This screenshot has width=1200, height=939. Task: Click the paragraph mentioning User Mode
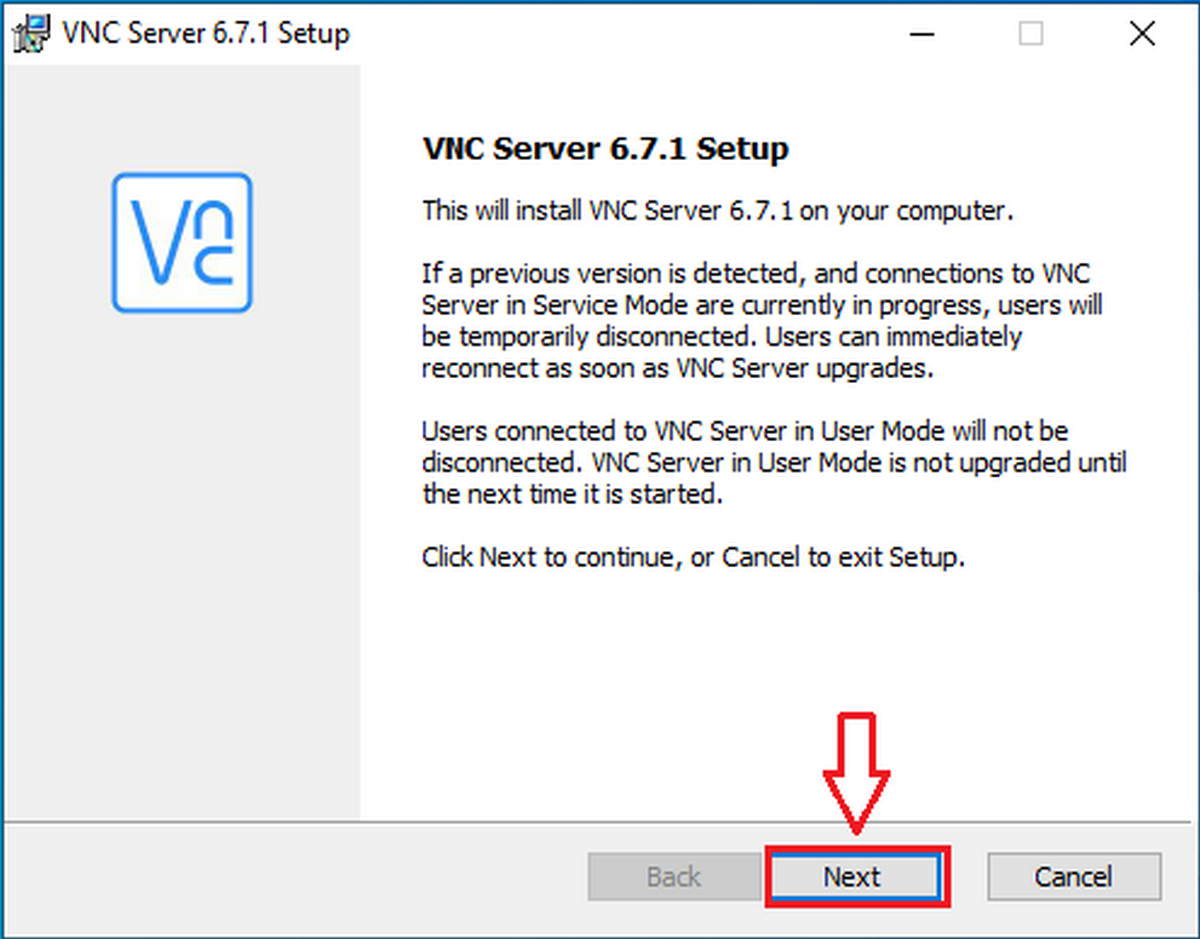[770, 462]
